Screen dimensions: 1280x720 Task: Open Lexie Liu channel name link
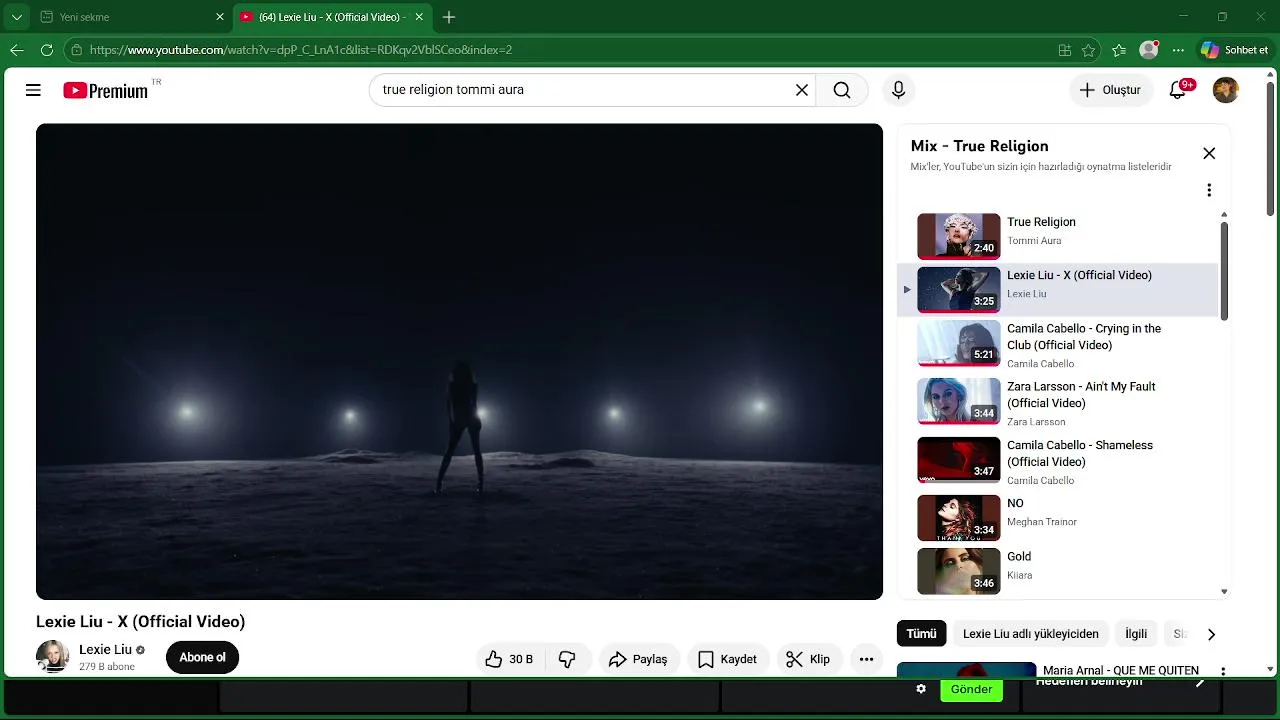tap(105, 650)
